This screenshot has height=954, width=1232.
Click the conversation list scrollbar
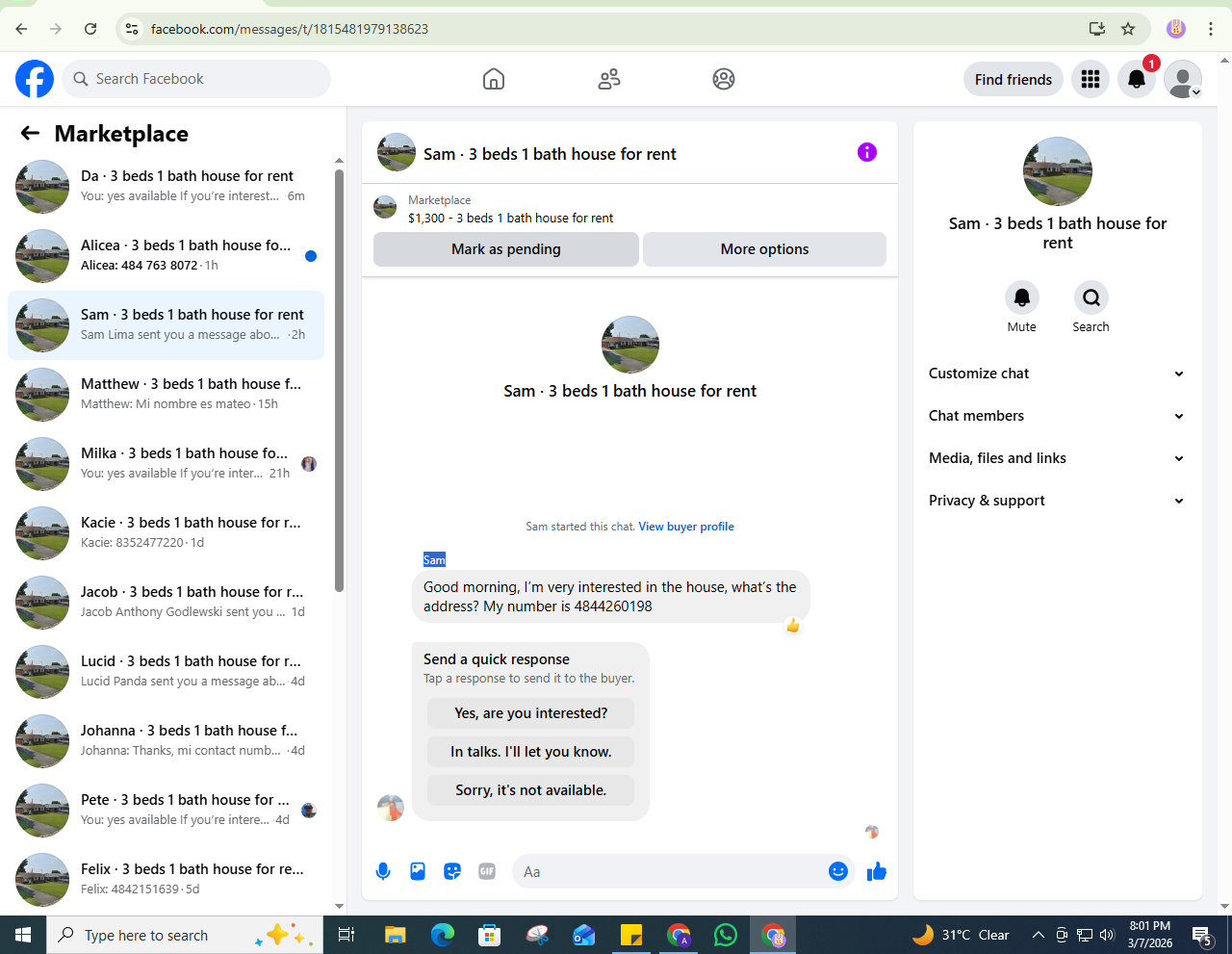tap(339, 380)
